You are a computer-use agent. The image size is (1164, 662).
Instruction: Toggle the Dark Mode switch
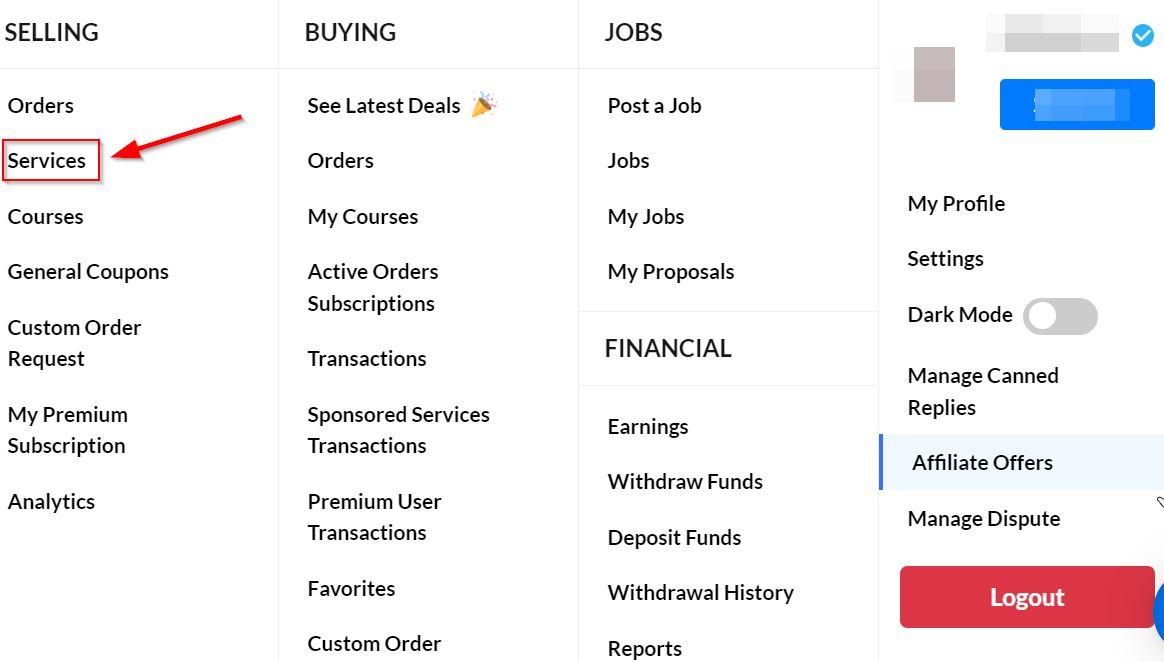[1059, 316]
